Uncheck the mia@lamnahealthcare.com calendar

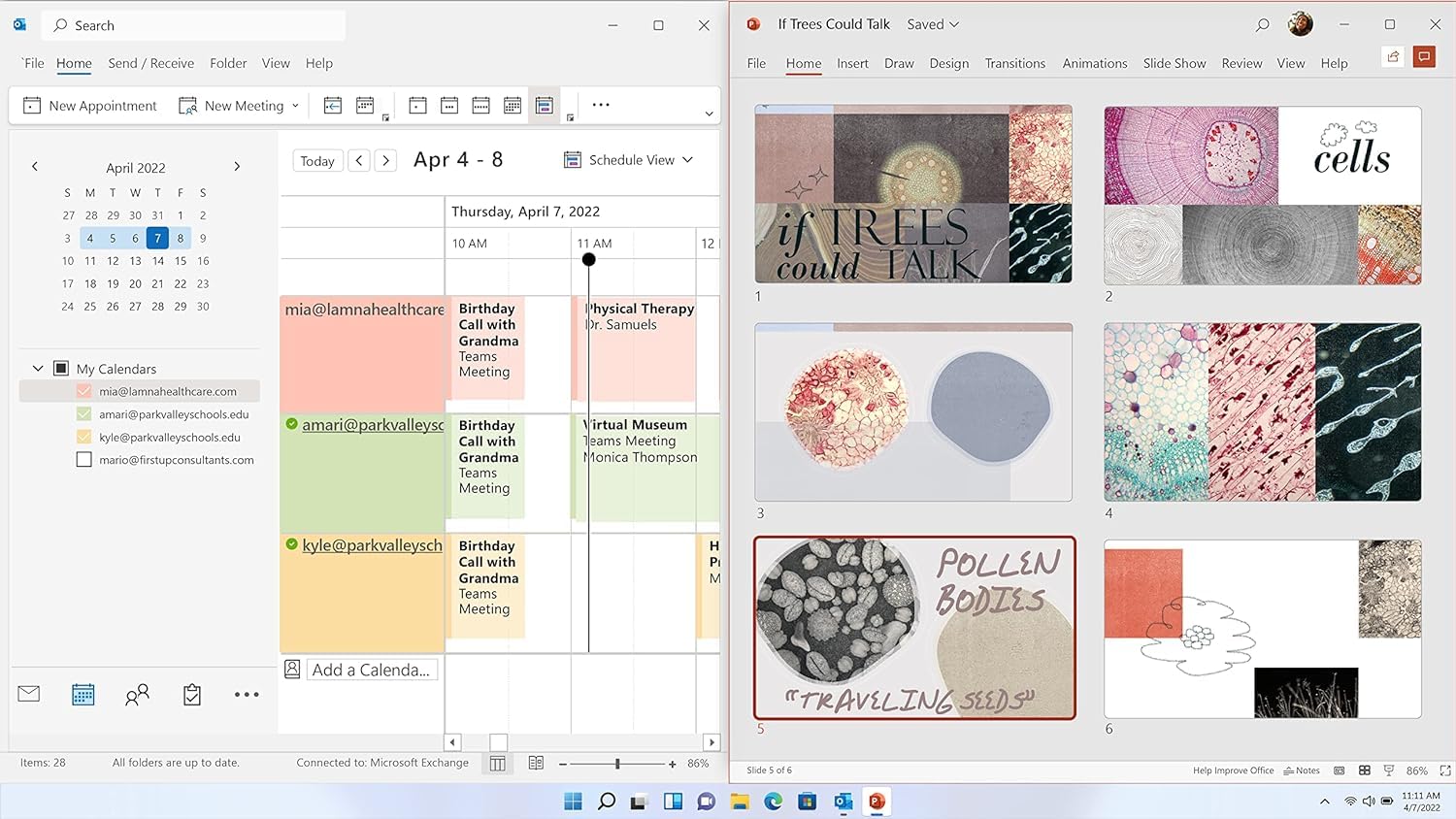pyautogui.click(x=84, y=391)
